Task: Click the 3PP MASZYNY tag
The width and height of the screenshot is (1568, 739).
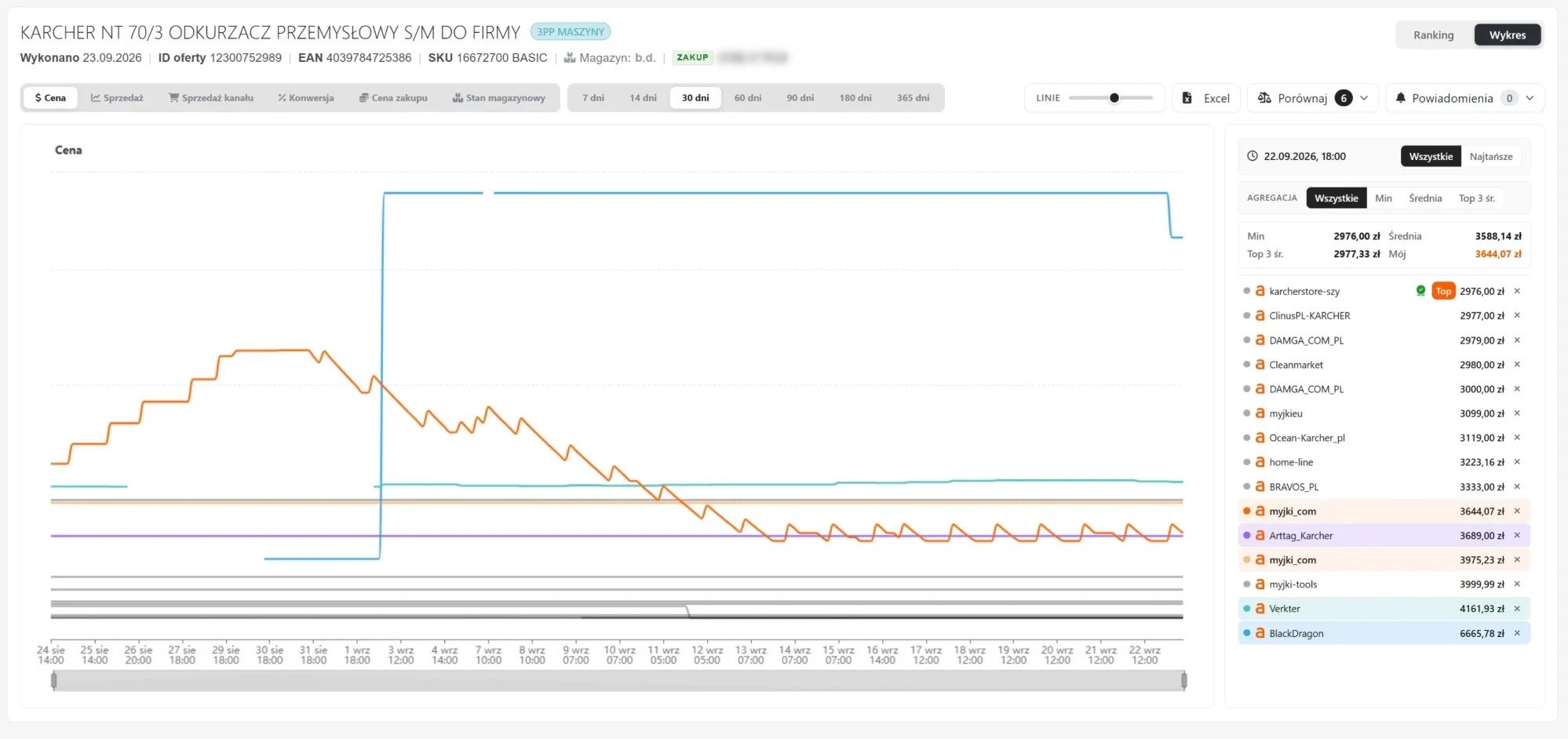Action: tap(571, 31)
